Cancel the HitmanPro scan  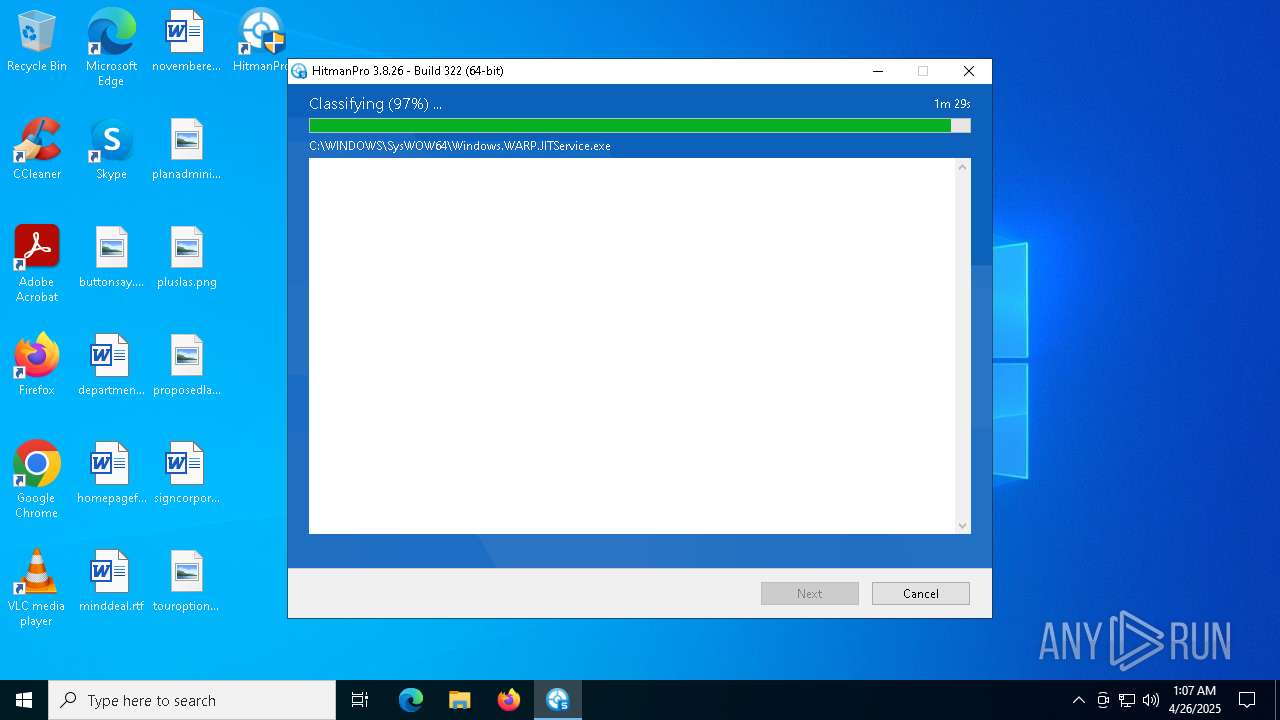click(921, 593)
